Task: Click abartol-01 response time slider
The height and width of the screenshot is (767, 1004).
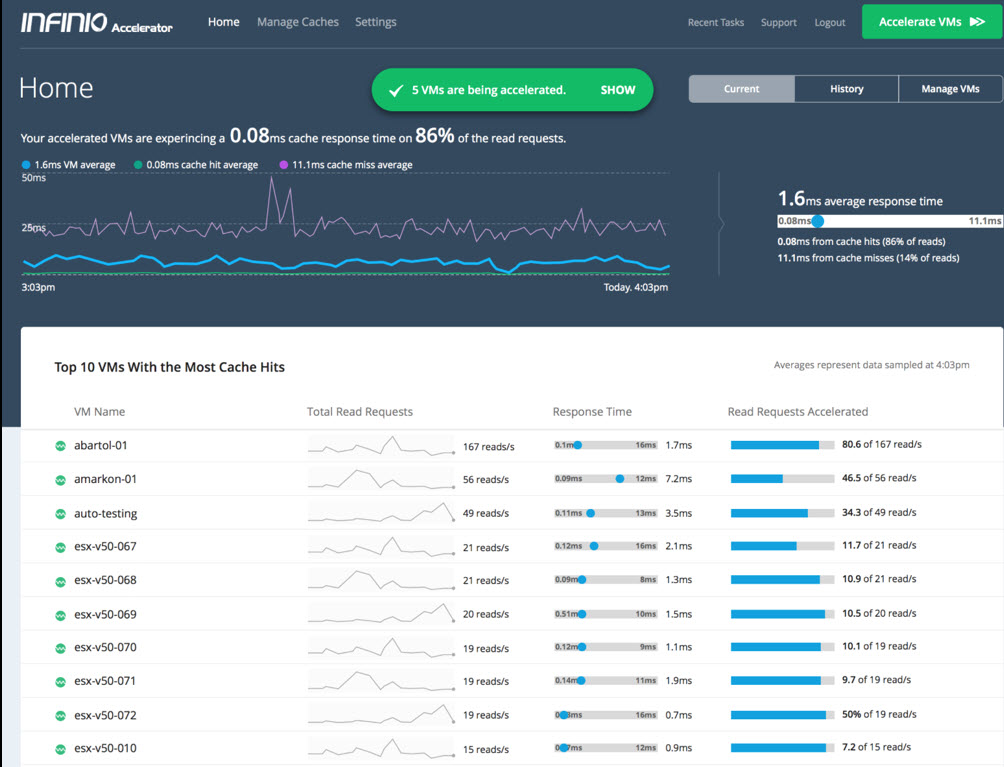Action: tap(606, 445)
